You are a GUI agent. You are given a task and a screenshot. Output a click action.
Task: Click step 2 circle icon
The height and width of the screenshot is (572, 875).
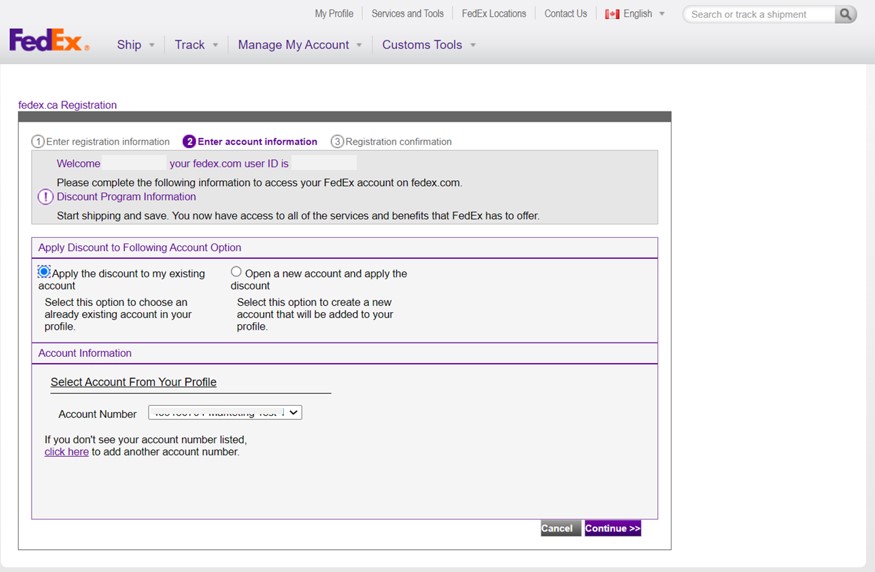(189, 142)
